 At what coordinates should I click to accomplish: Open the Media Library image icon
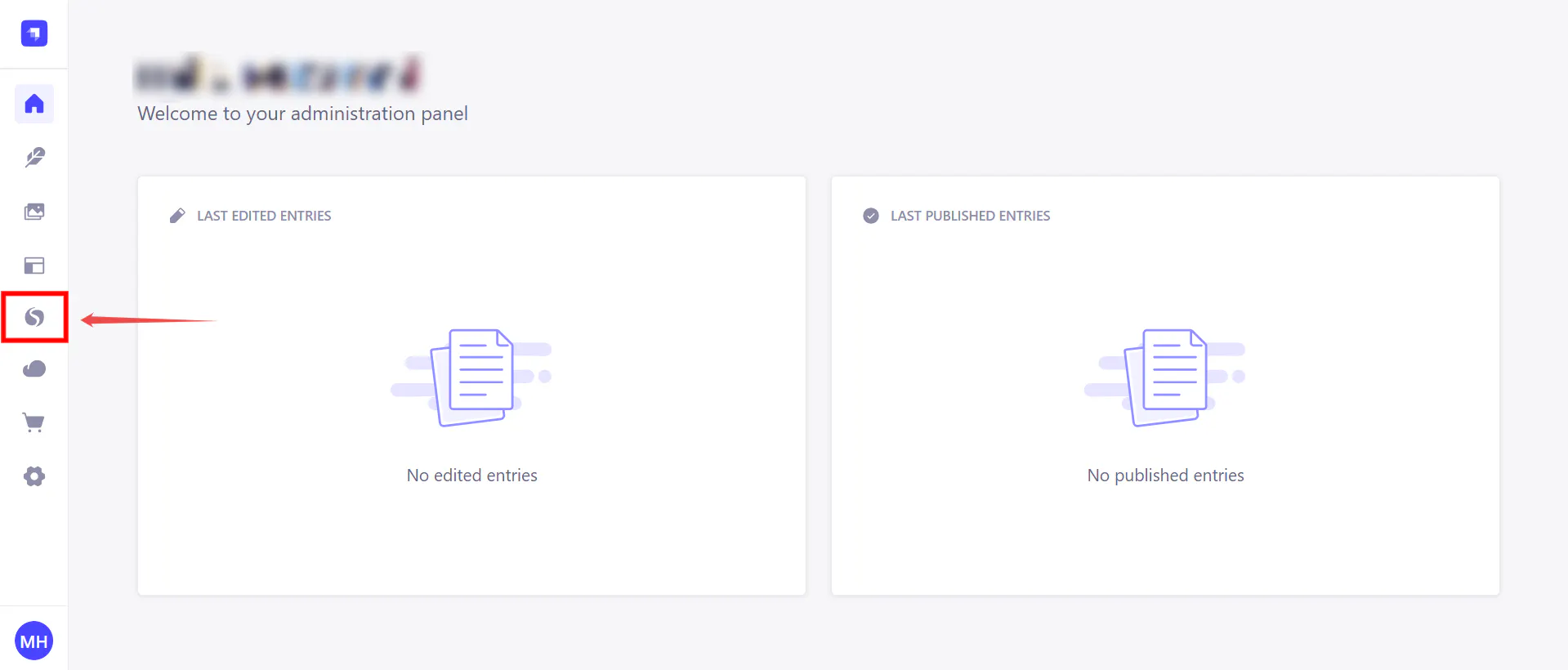tap(34, 212)
